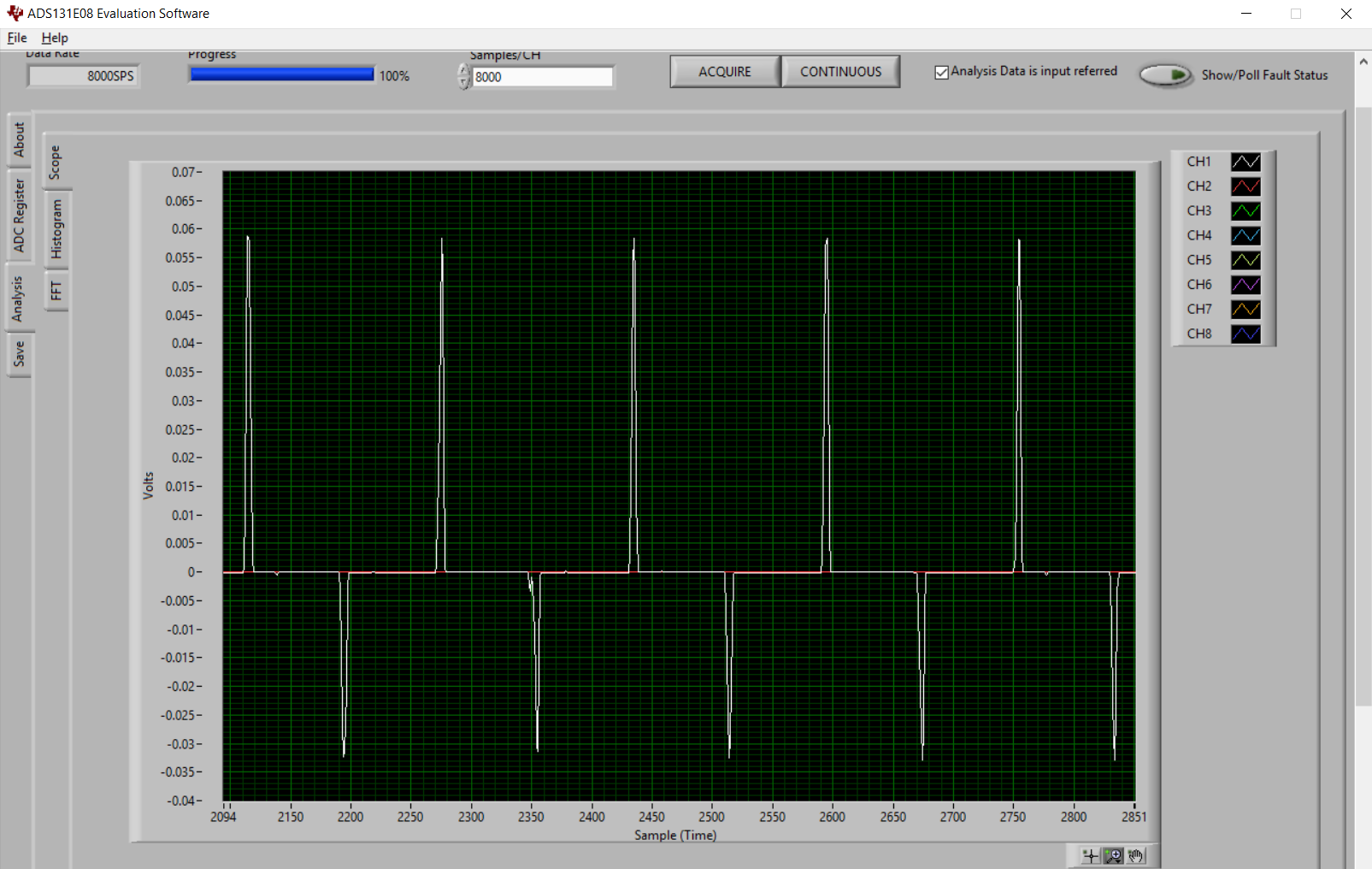Click the CH3 green waveform legend icon
This screenshot has height=869, width=1372.
click(1245, 210)
